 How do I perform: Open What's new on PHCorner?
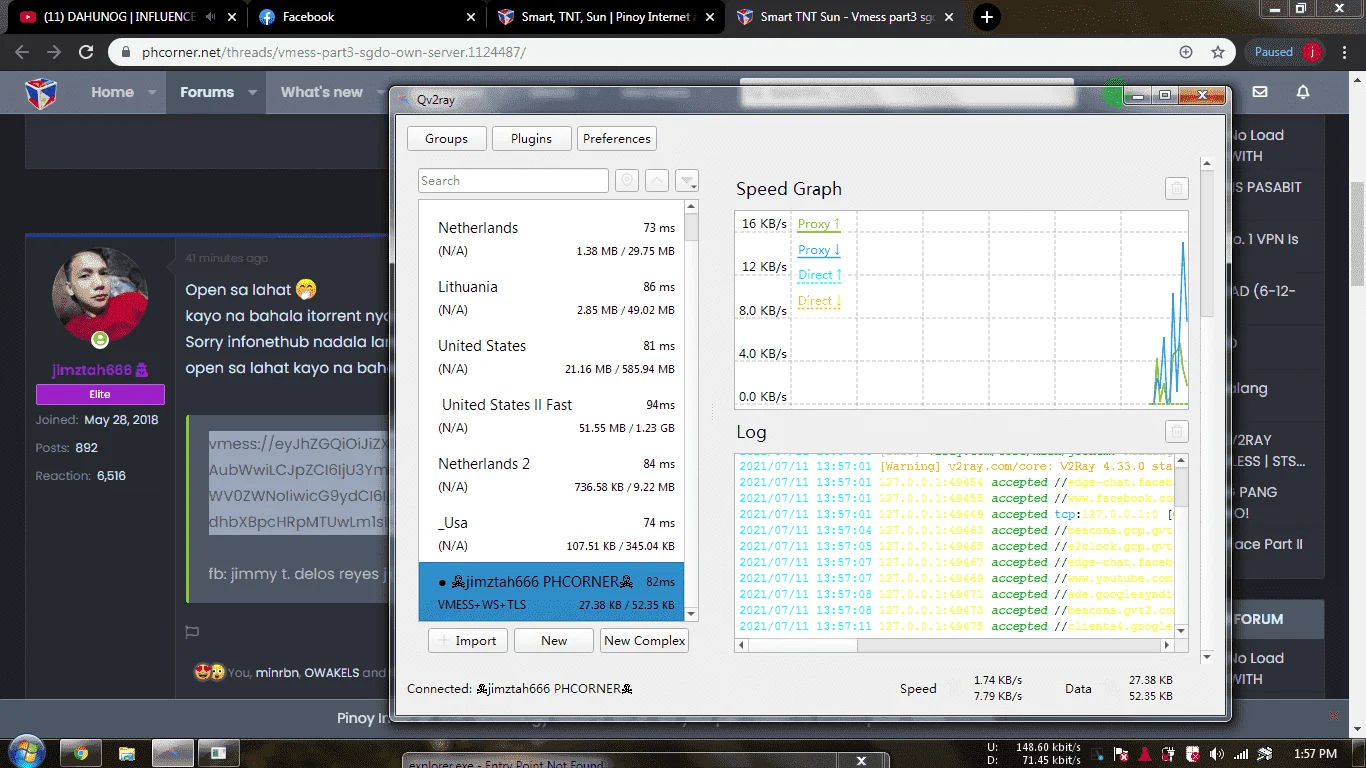(x=322, y=92)
